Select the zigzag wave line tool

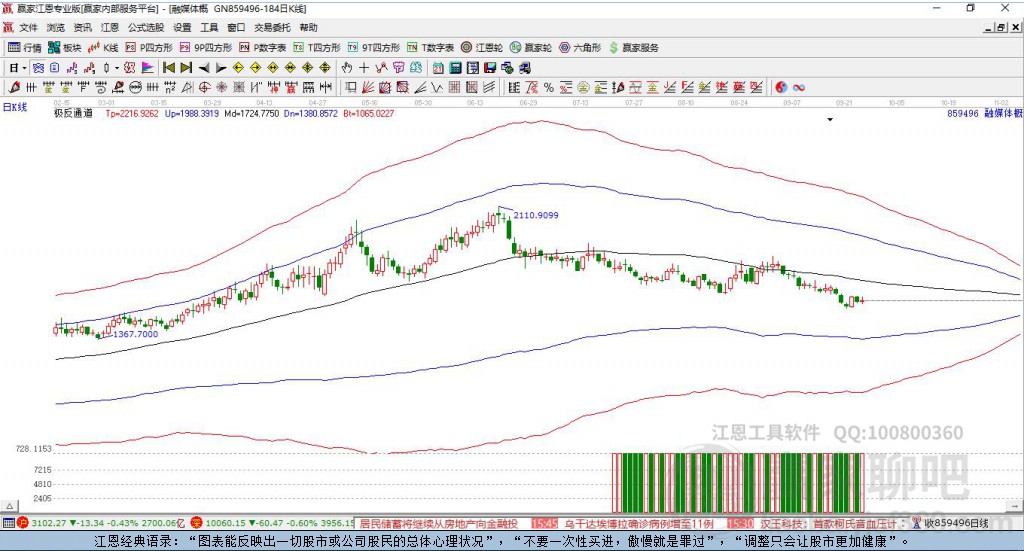click(x=436, y=87)
